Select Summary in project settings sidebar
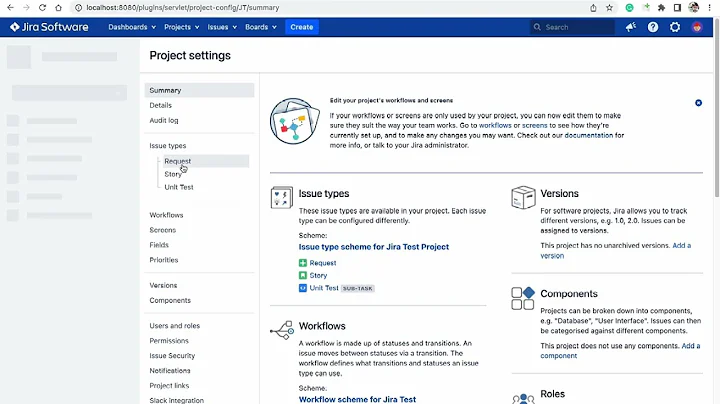Viewport: 720px width, 404px height. click(199, 90)
